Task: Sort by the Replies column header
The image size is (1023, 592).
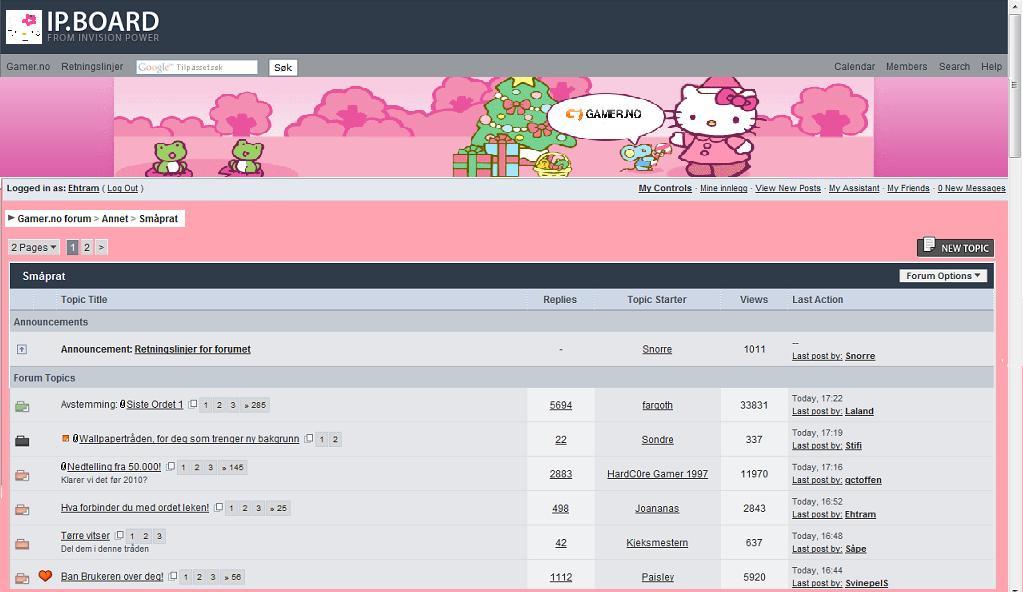Action: pos(560,300)
